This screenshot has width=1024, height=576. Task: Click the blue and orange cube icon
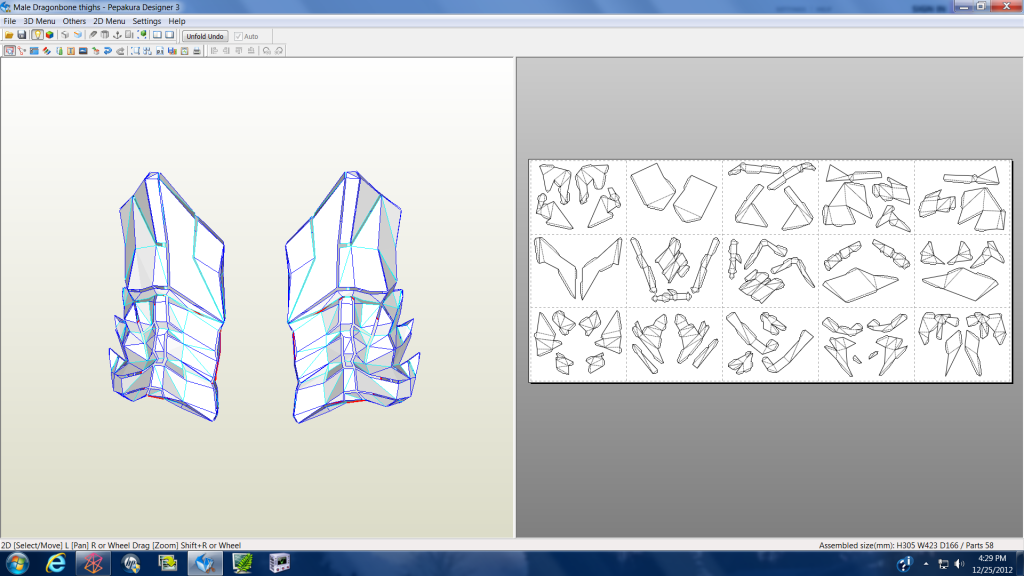pyautogui.click(x=78, y=35)
